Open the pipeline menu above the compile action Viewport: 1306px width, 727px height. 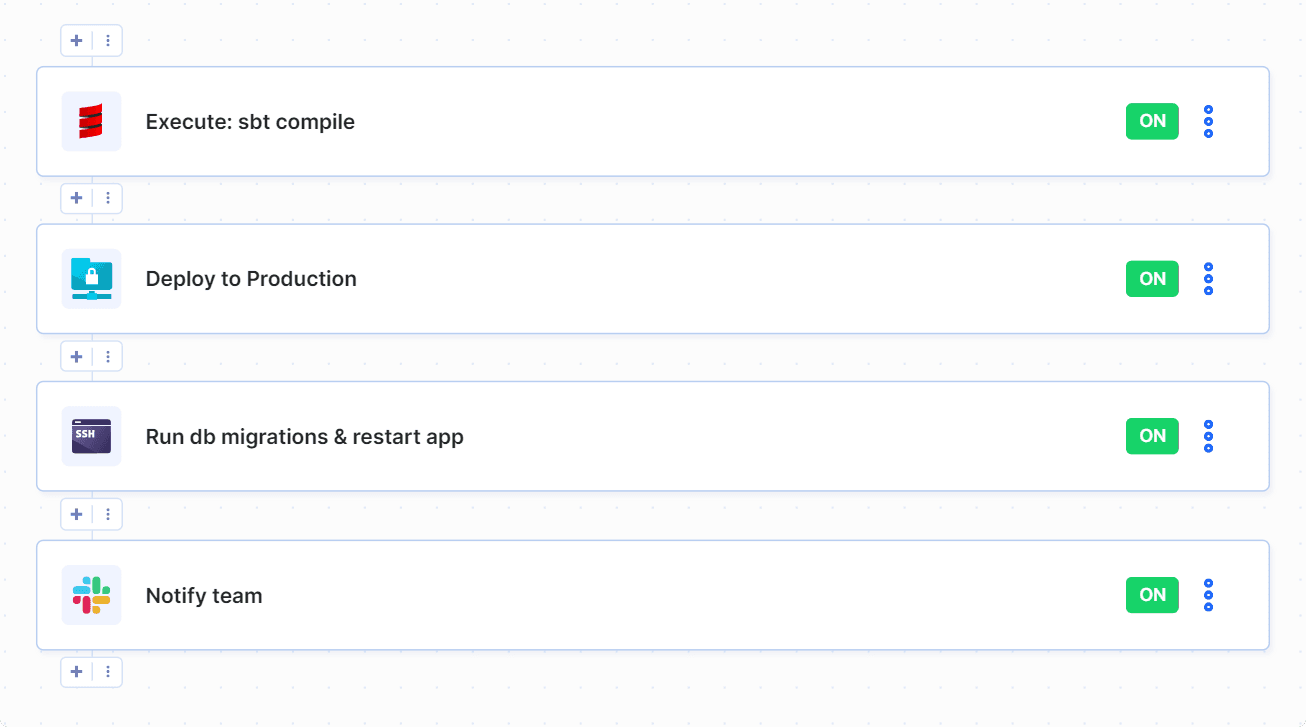(x=107, y=40)
